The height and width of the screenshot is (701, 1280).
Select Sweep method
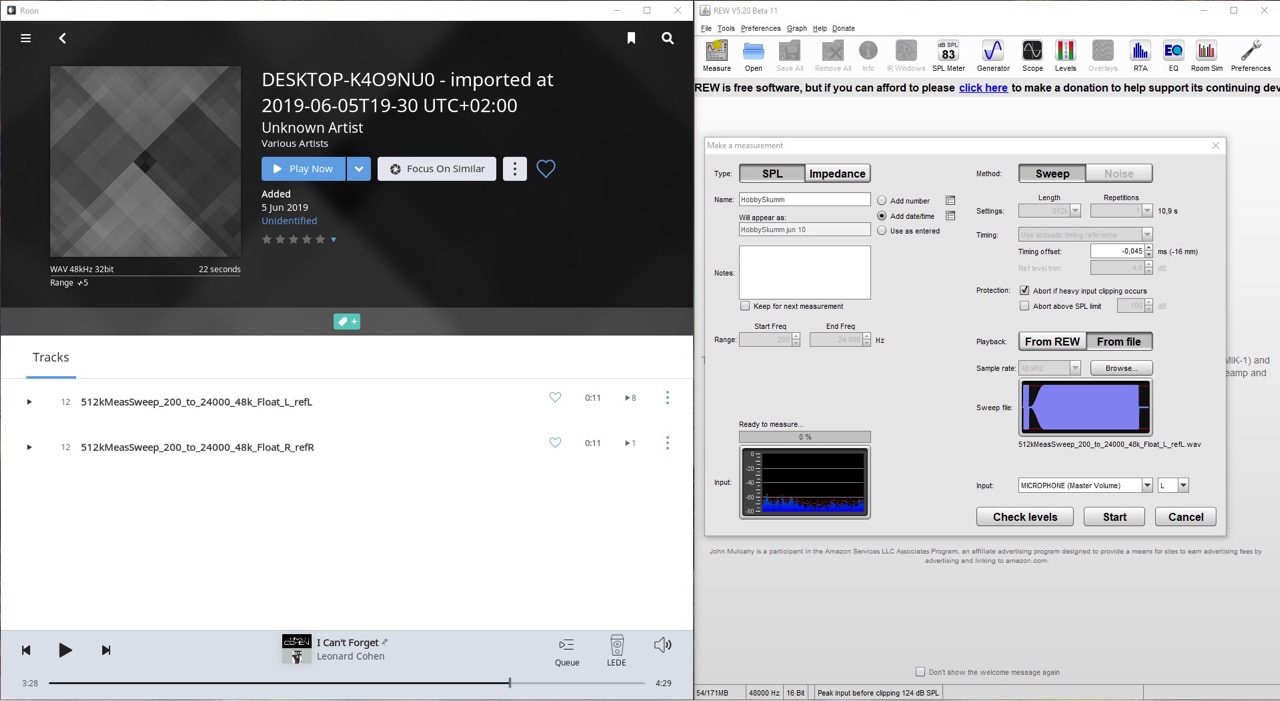pyautogui.click(x=1052, y=174)
